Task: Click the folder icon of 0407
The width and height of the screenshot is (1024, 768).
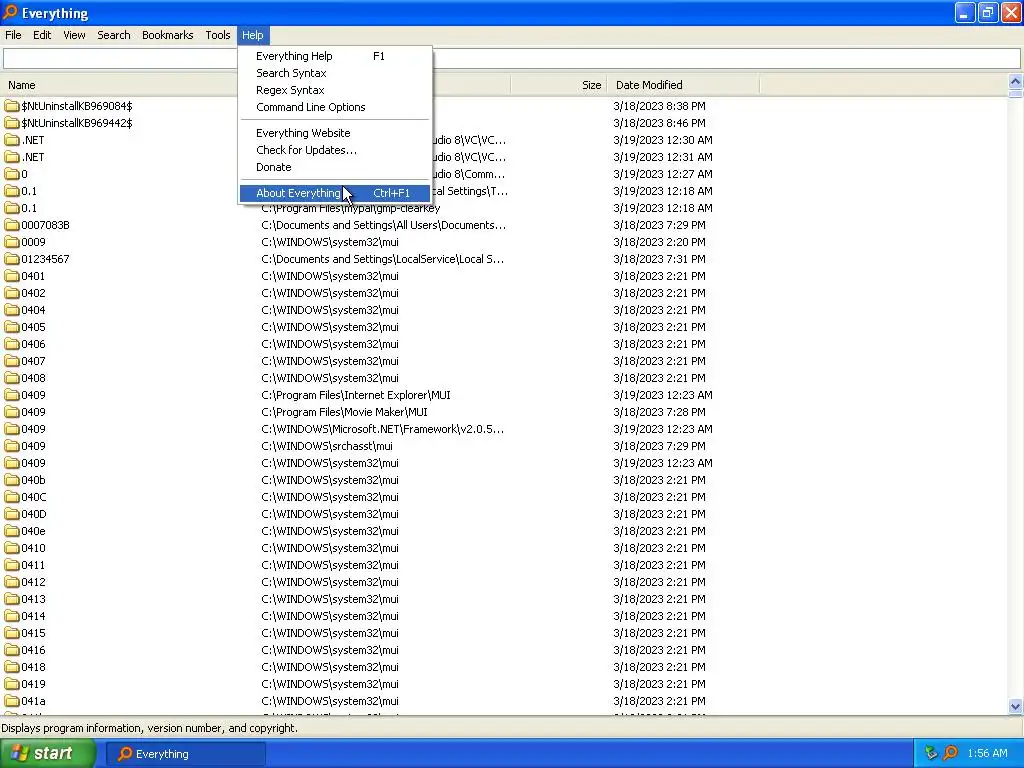Action: tap(12, 360)
